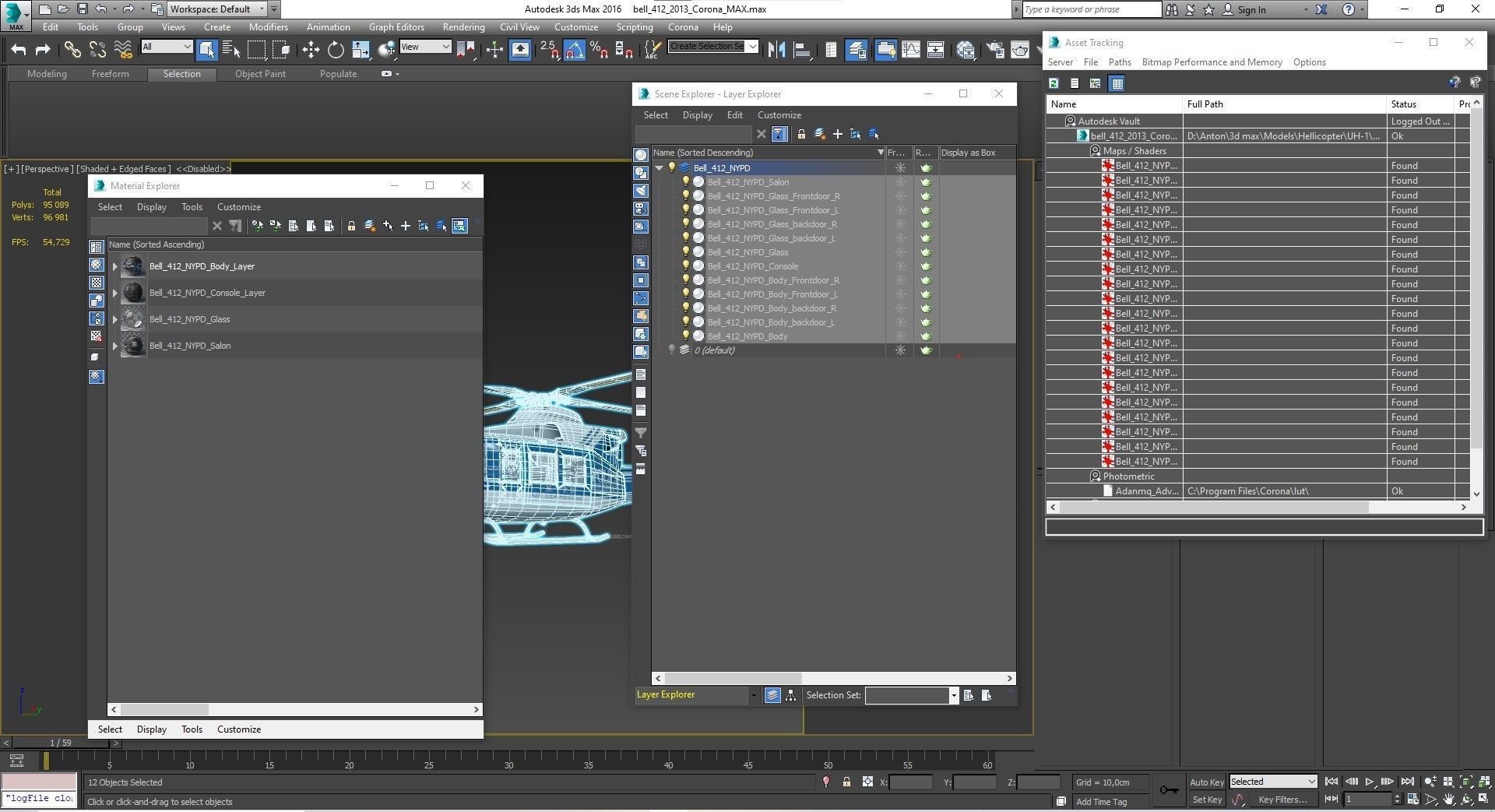
Task: Click the Layer Explorer horizontal scrollbar
Action: 732,678
